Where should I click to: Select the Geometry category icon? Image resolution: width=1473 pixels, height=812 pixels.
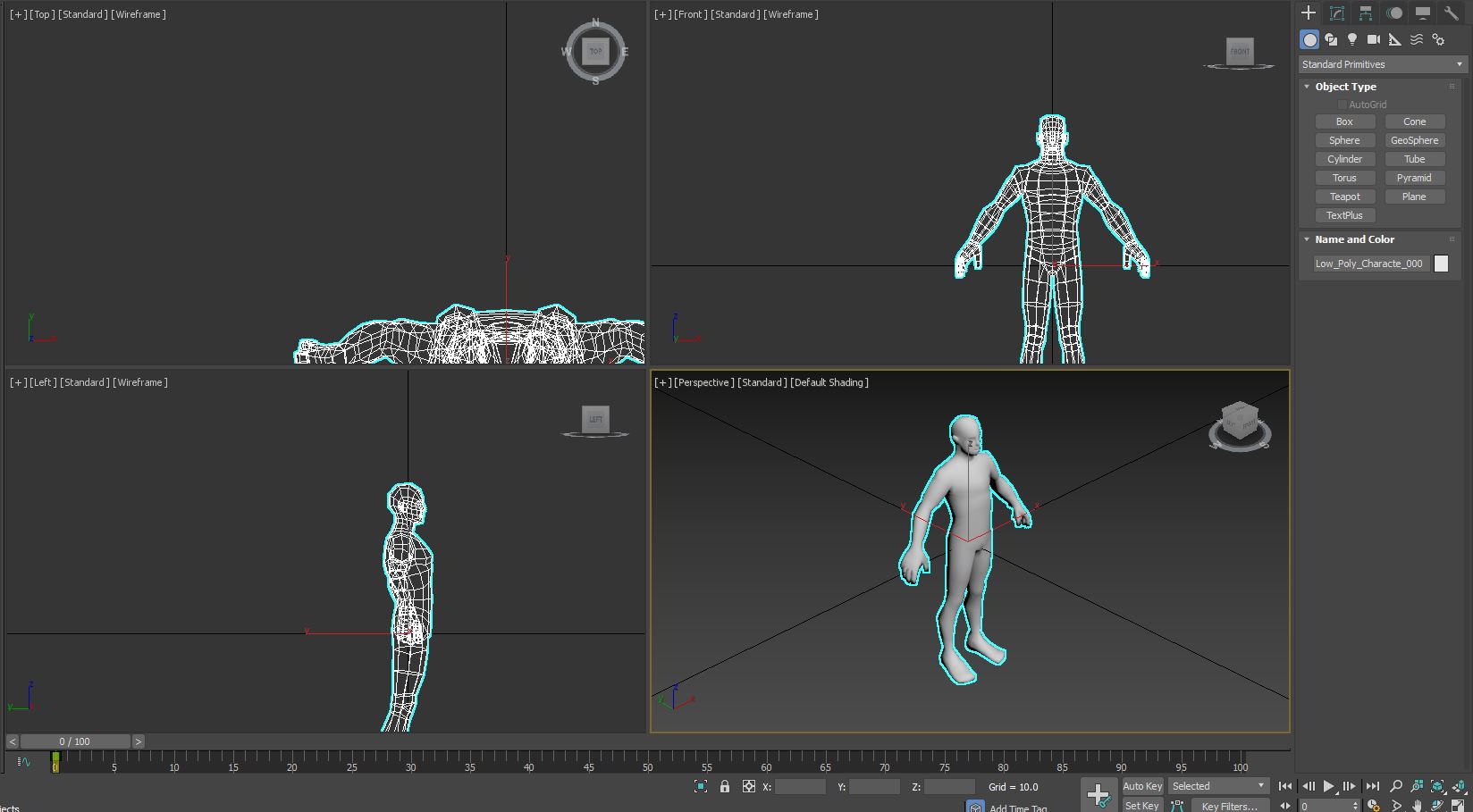click(x=1309, y=39)
